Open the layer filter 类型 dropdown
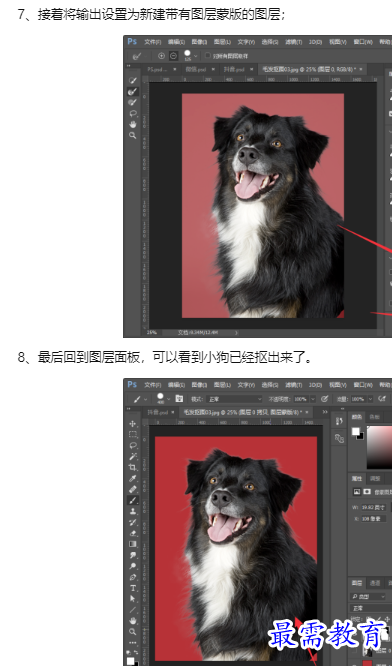 pyautogui.click(x=368, y=597)
